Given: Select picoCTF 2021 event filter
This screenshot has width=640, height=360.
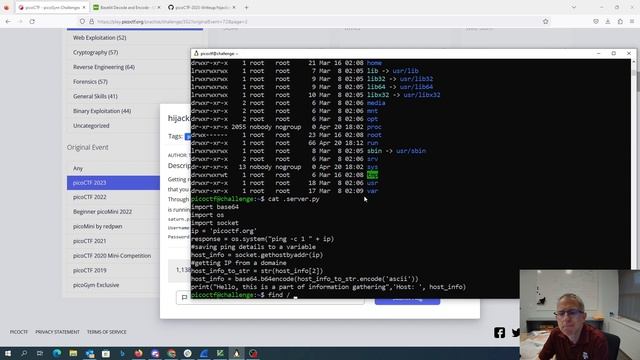Looking at the screenshot, I should pos(89,241).
